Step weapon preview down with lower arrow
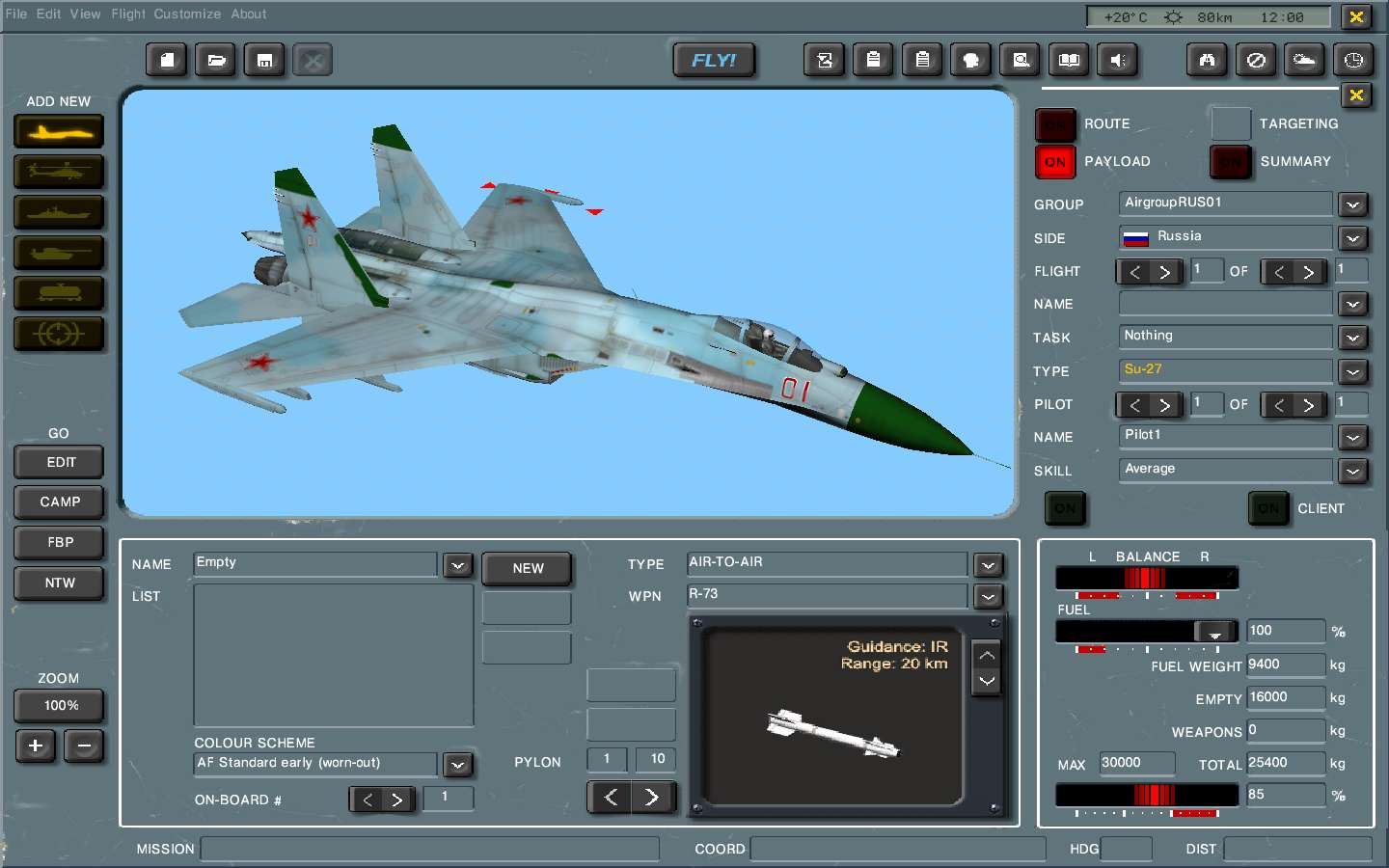The height and width of the screenshot is (868, 1389). pos(987,681)
